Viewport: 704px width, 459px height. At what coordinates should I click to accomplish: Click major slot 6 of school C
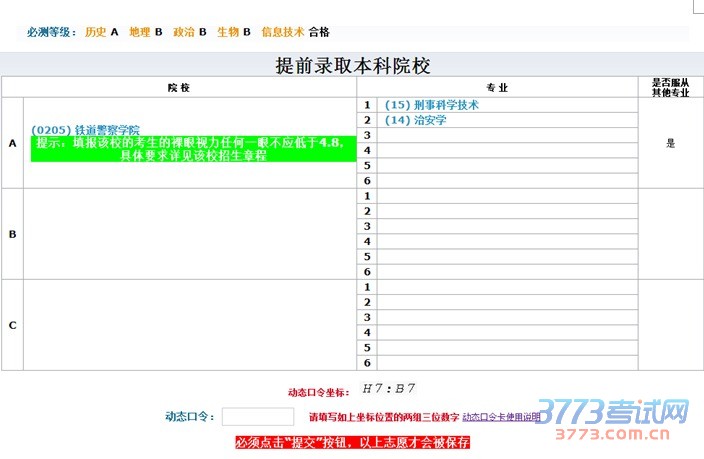pyautogui.click(x=507, y=363)
